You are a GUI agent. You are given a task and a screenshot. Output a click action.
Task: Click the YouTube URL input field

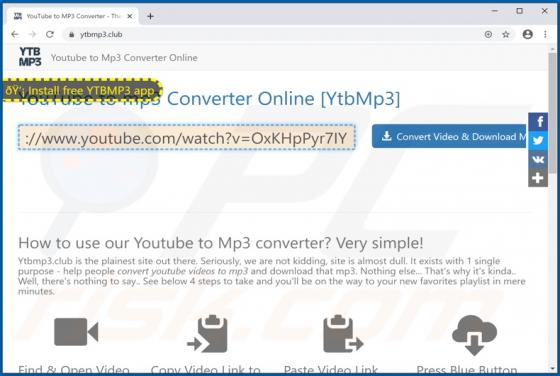click(x=186, y=137)
